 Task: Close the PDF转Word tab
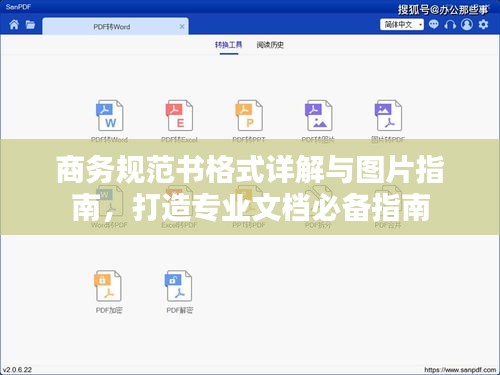pyautogui.click(x=182, y=27)
